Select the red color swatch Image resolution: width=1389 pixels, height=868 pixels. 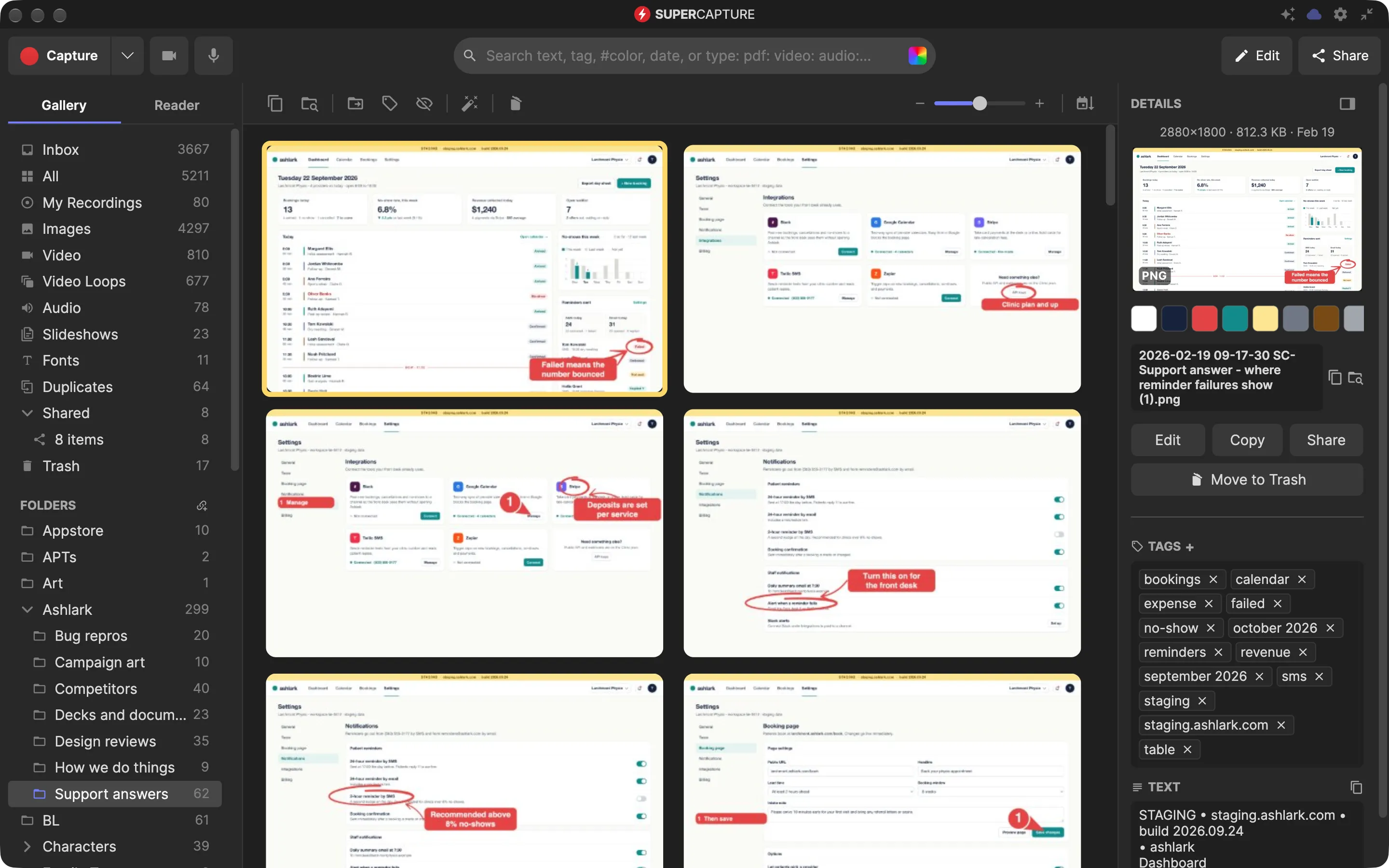(1204, 318)
